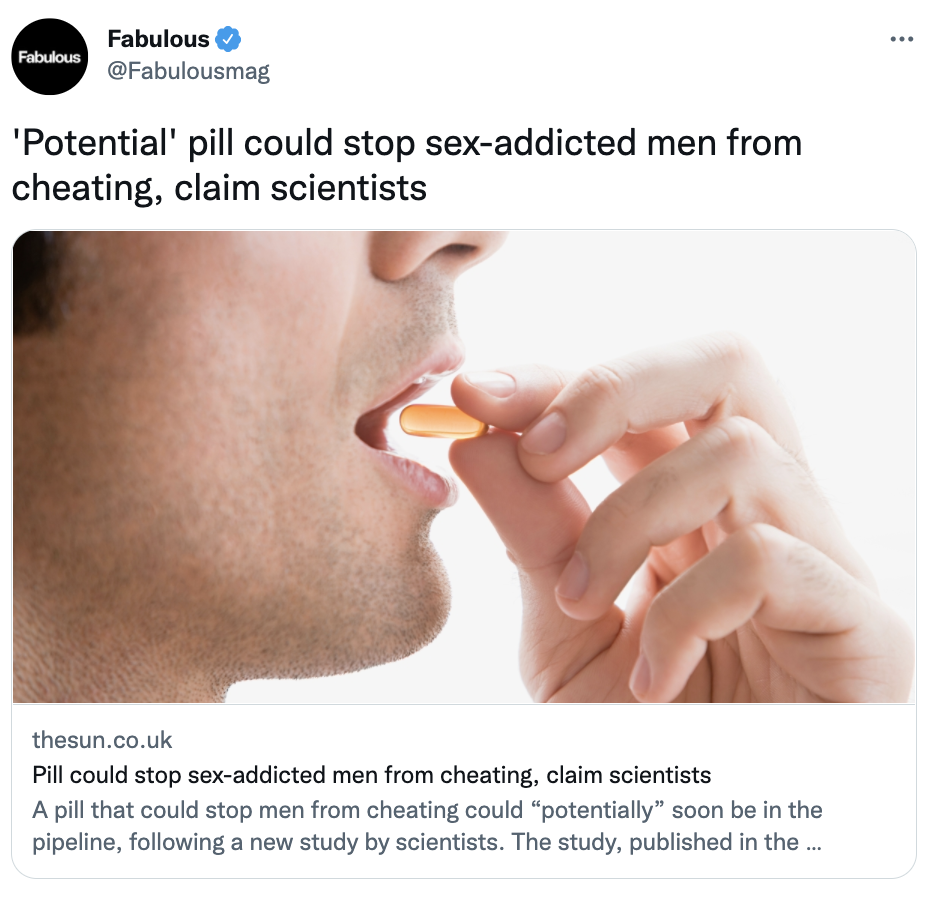Click the Fabulous profile avatar

tap(50, 56)
